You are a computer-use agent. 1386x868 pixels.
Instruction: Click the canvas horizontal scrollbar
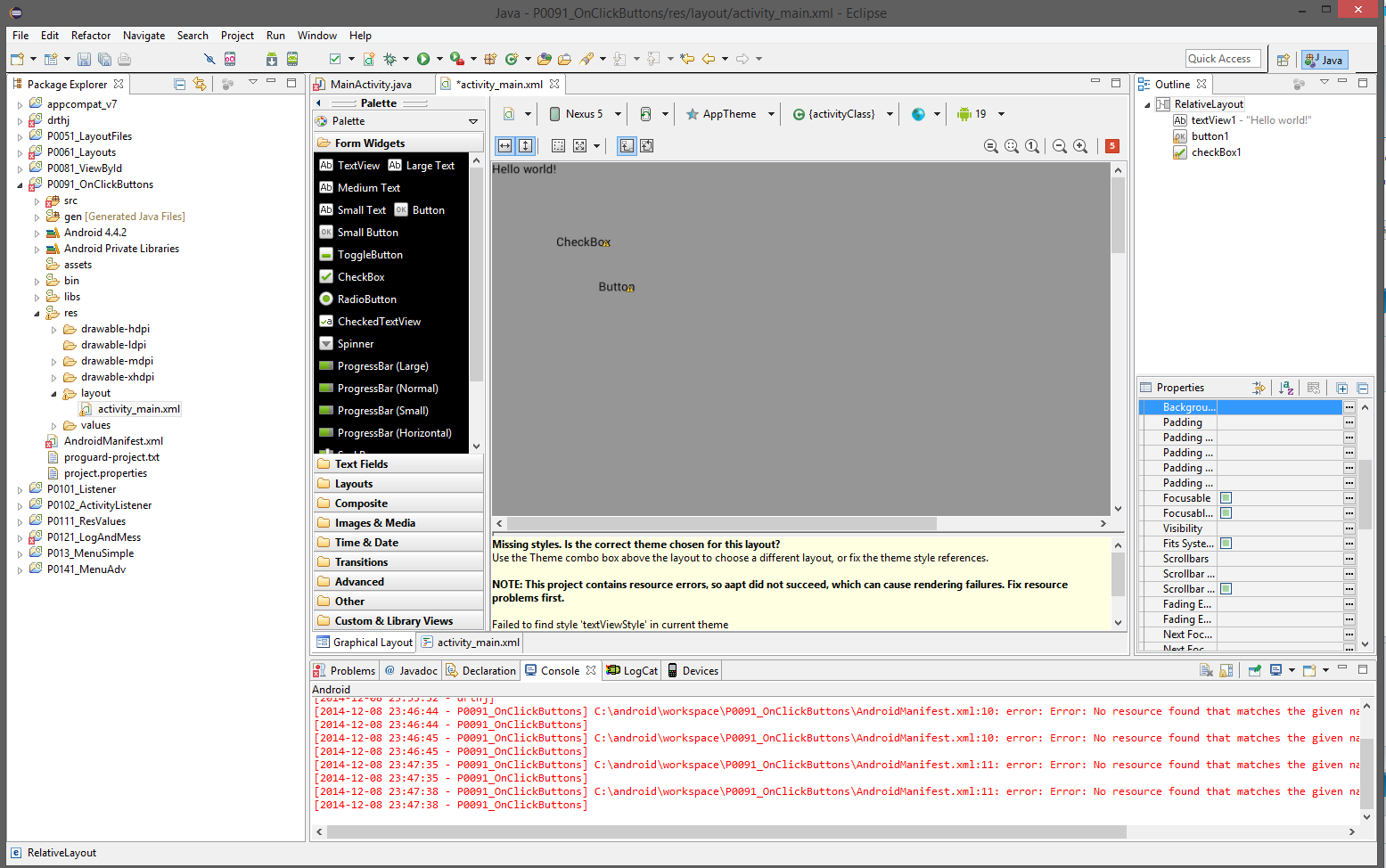tap(722, 523)
